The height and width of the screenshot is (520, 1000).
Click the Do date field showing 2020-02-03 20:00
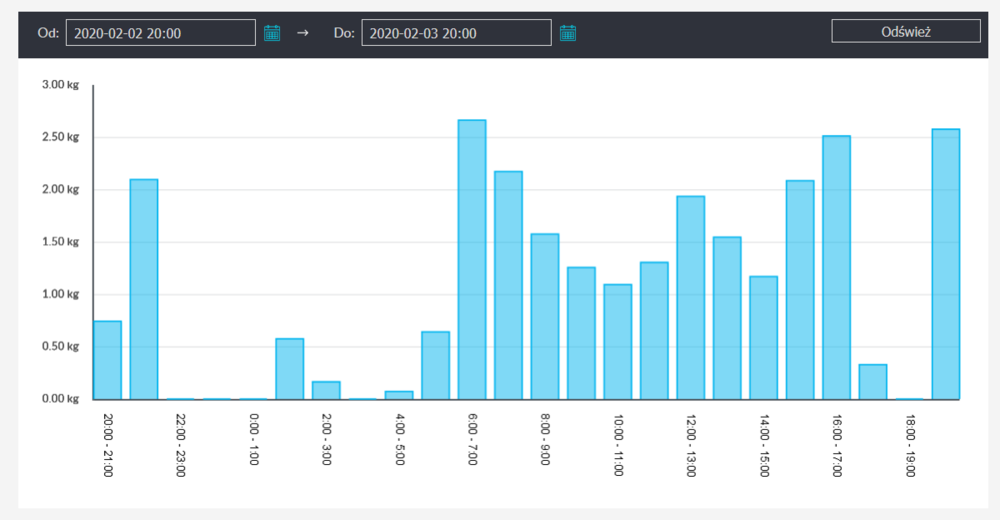click(457, 33)
